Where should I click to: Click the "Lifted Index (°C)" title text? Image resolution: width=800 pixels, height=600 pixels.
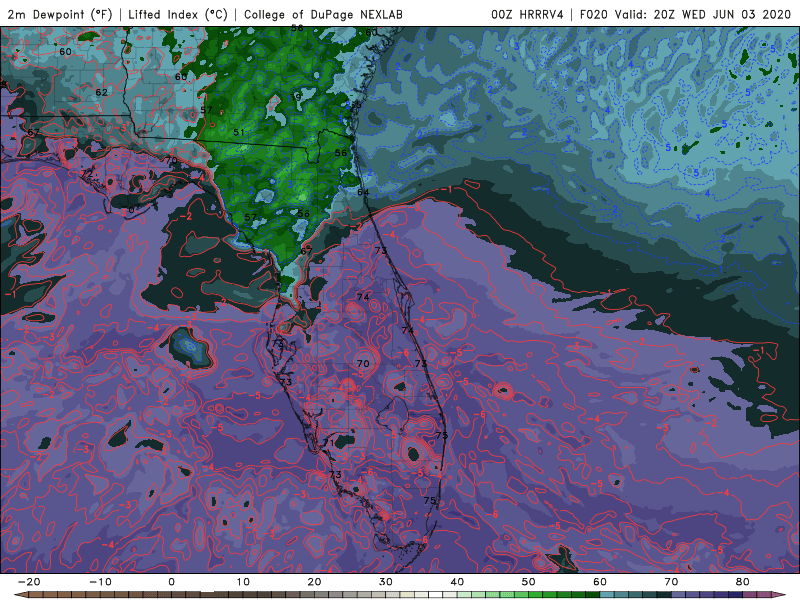(x=178, y=14)
